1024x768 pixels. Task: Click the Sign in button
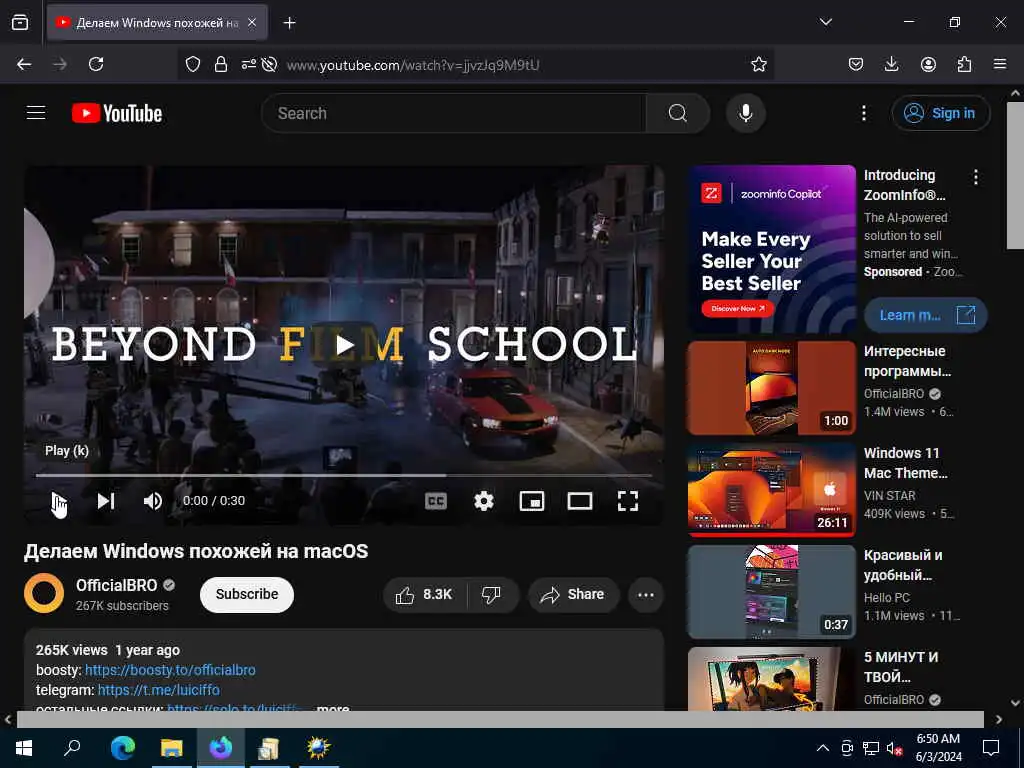(940, 113)
